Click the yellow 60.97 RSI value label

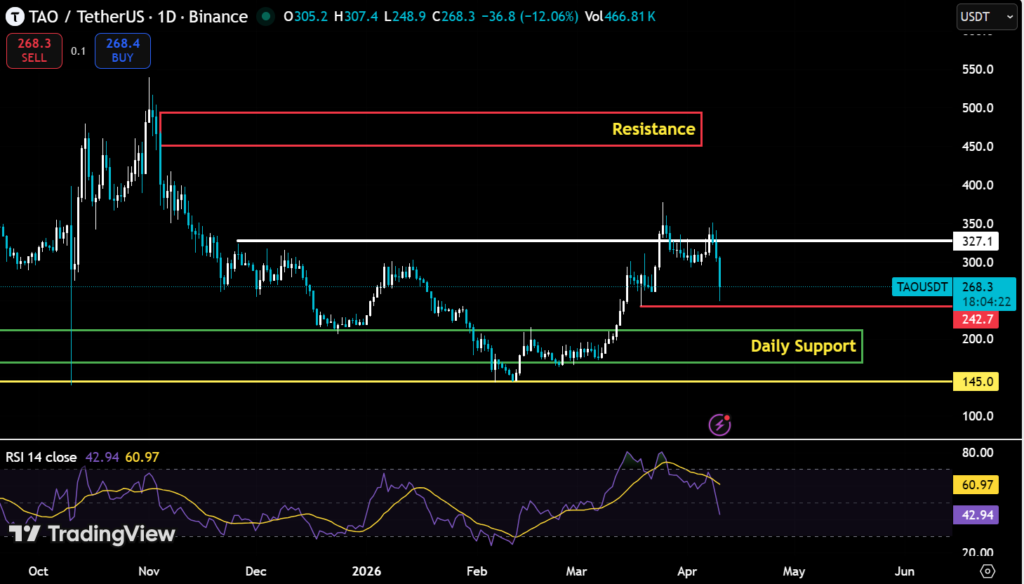point(977,484)
